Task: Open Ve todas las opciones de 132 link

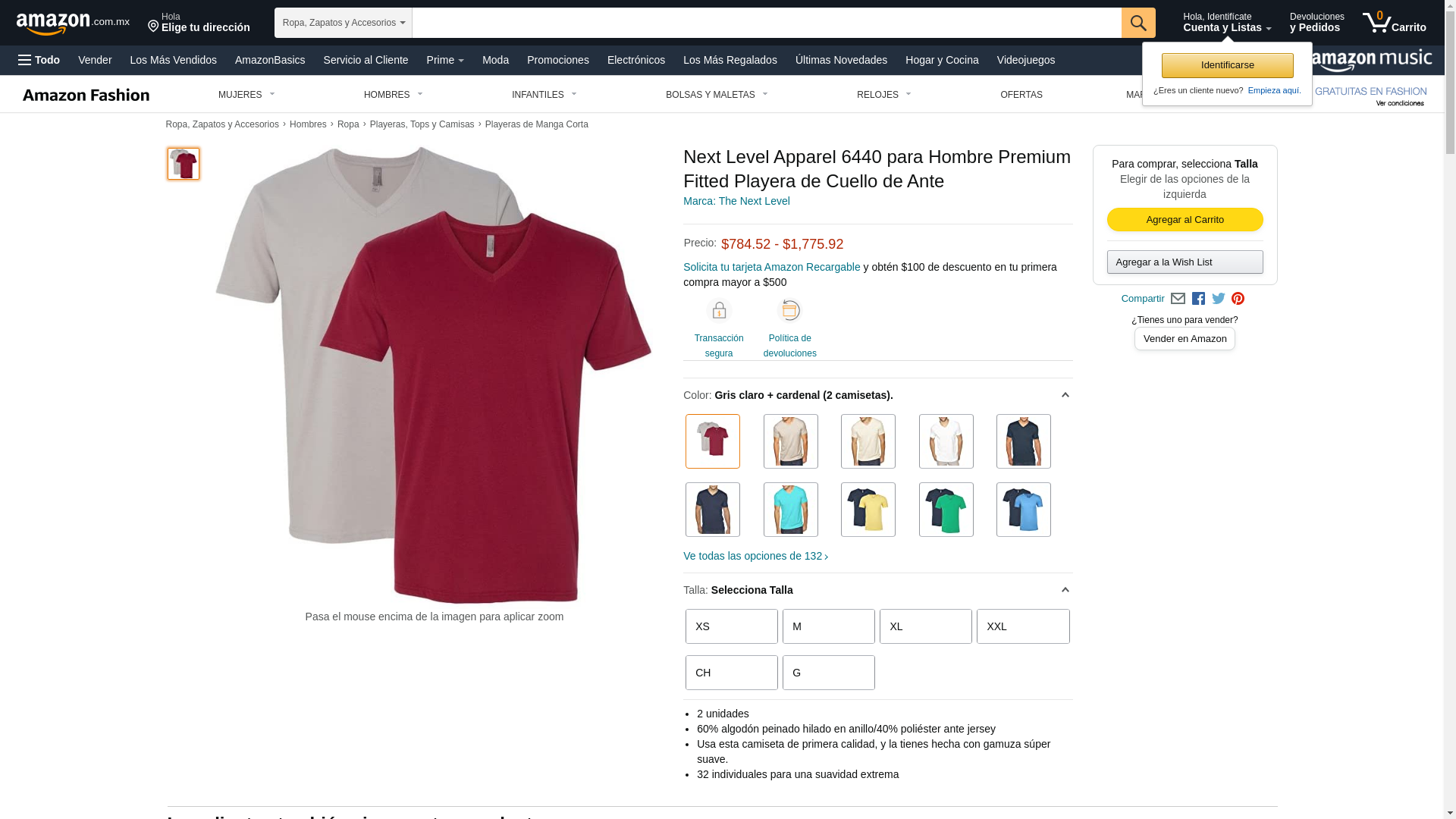Action: coord(756,556)
